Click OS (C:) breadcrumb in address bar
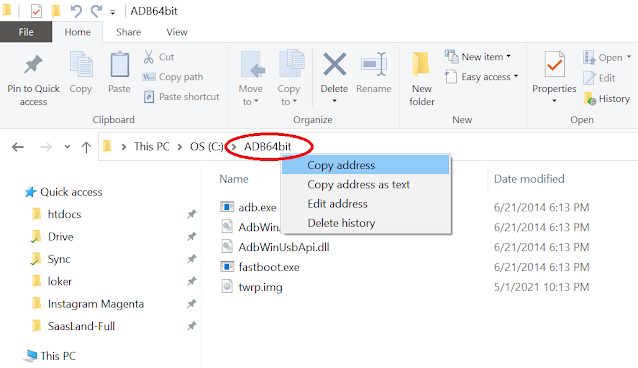Image resolution: width=638 pixels, height=368 pixels. coord(206,147)
